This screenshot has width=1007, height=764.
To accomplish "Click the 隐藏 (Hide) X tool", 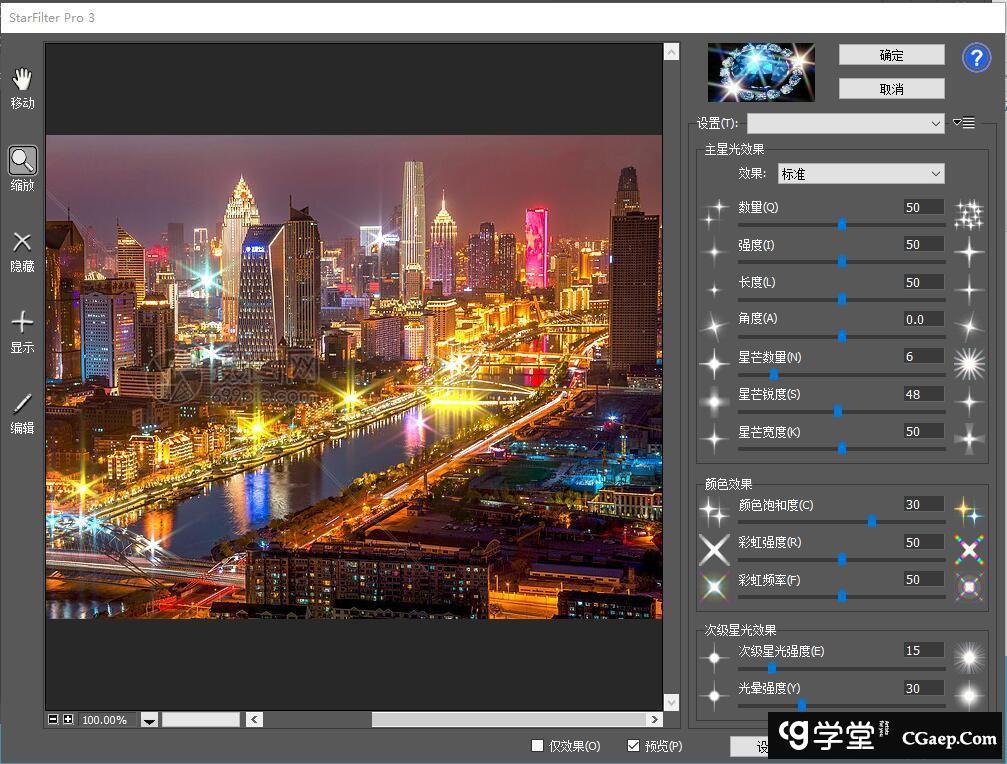I will 22,242.
